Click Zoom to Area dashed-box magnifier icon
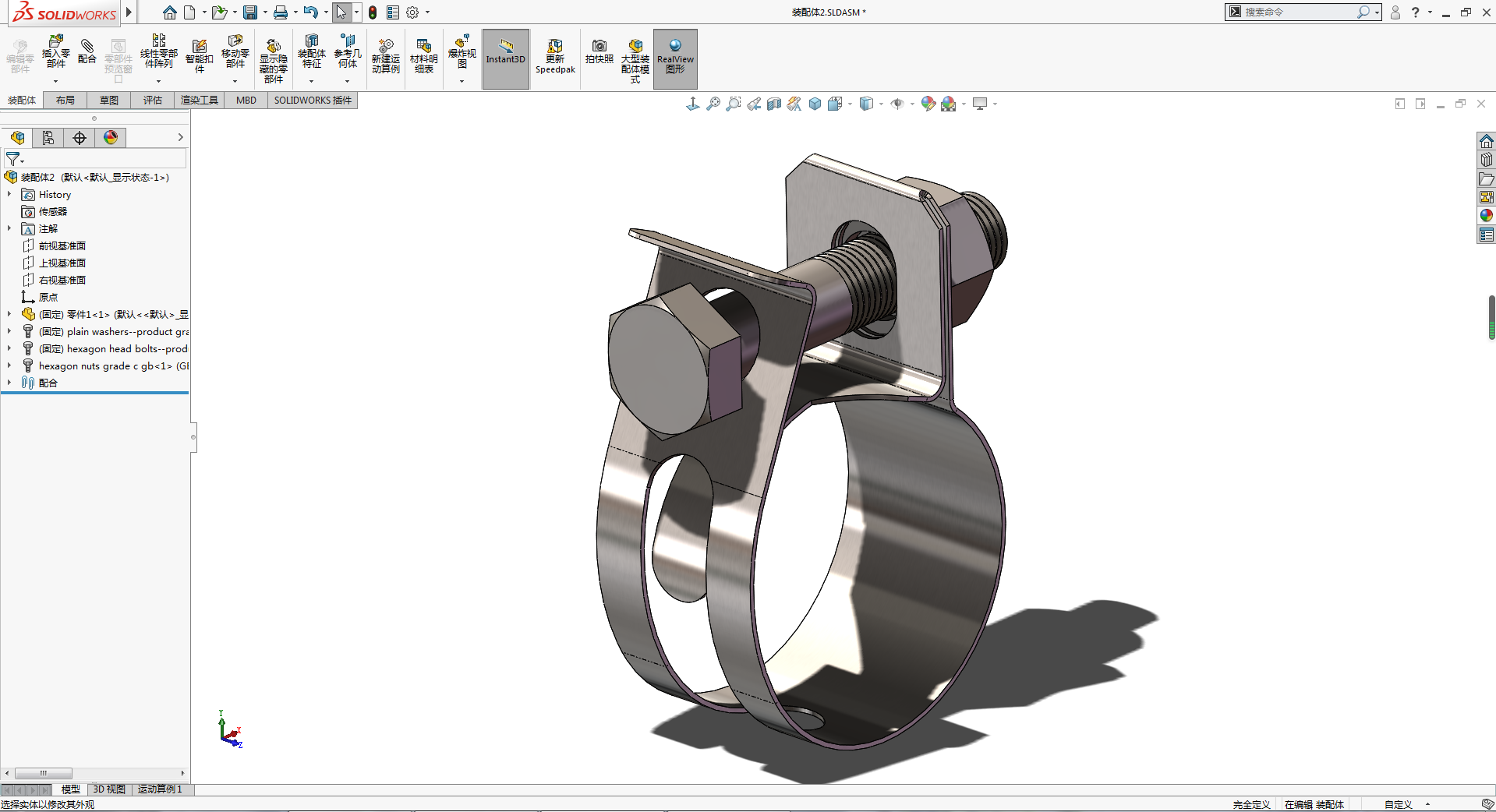Viewport: 1496px width, 812px height. click(x=734, y=104)
